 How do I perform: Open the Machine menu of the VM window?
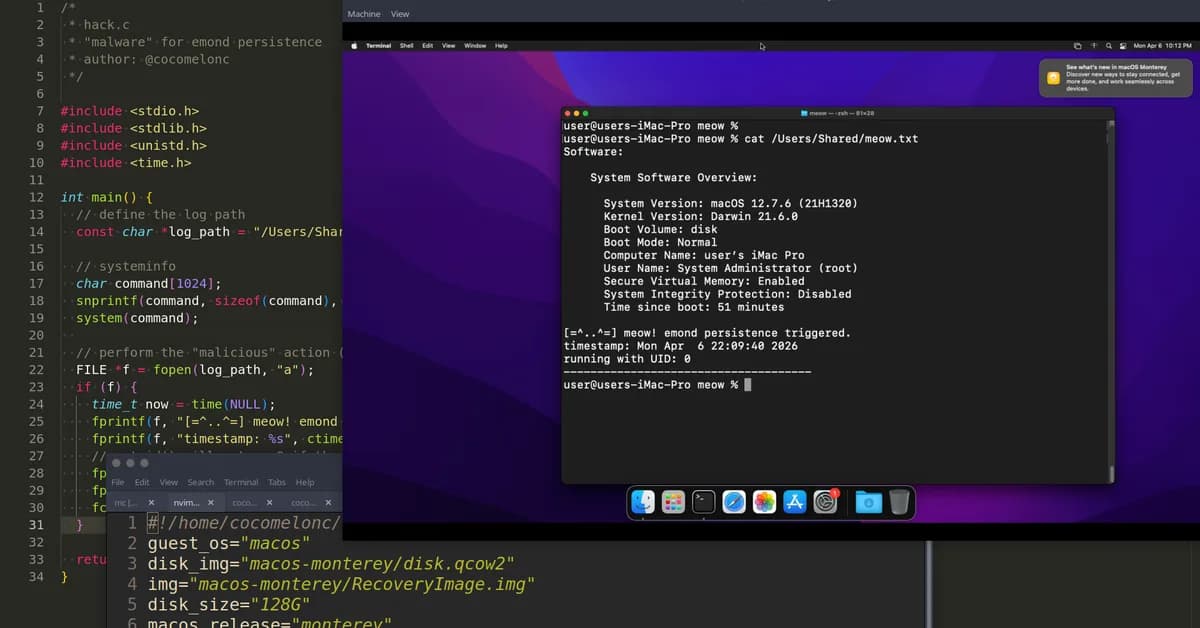[x=363, y=13]
